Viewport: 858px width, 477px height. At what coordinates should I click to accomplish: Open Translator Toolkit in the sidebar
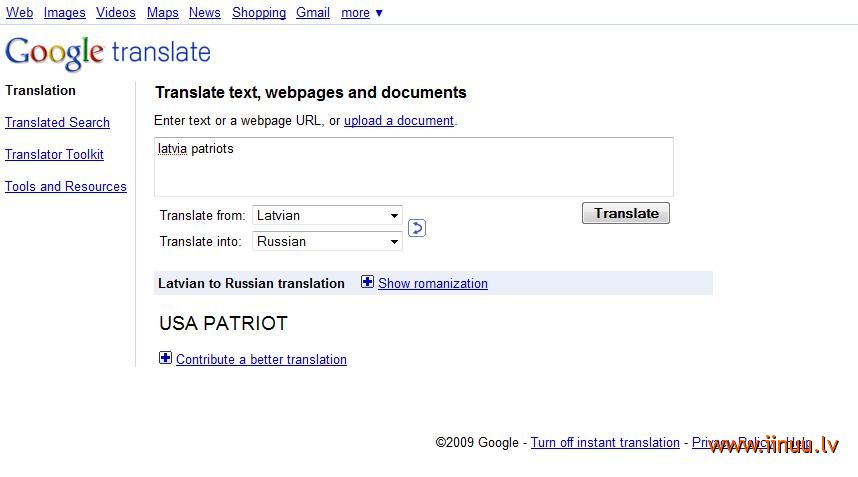(x=54, y=154)
